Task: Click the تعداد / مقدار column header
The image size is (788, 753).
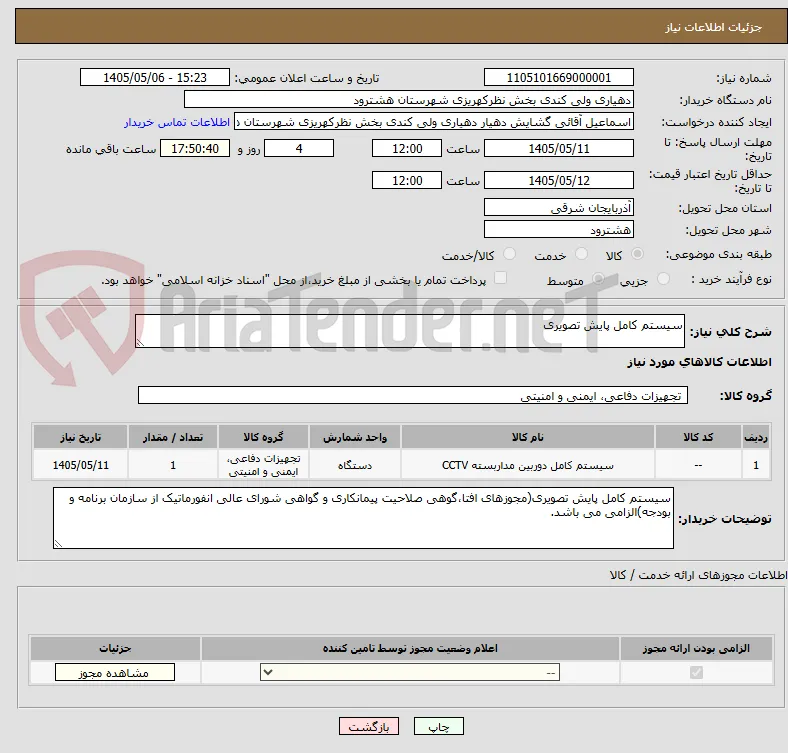Action: pyautogui.click(x=173, y=437)
